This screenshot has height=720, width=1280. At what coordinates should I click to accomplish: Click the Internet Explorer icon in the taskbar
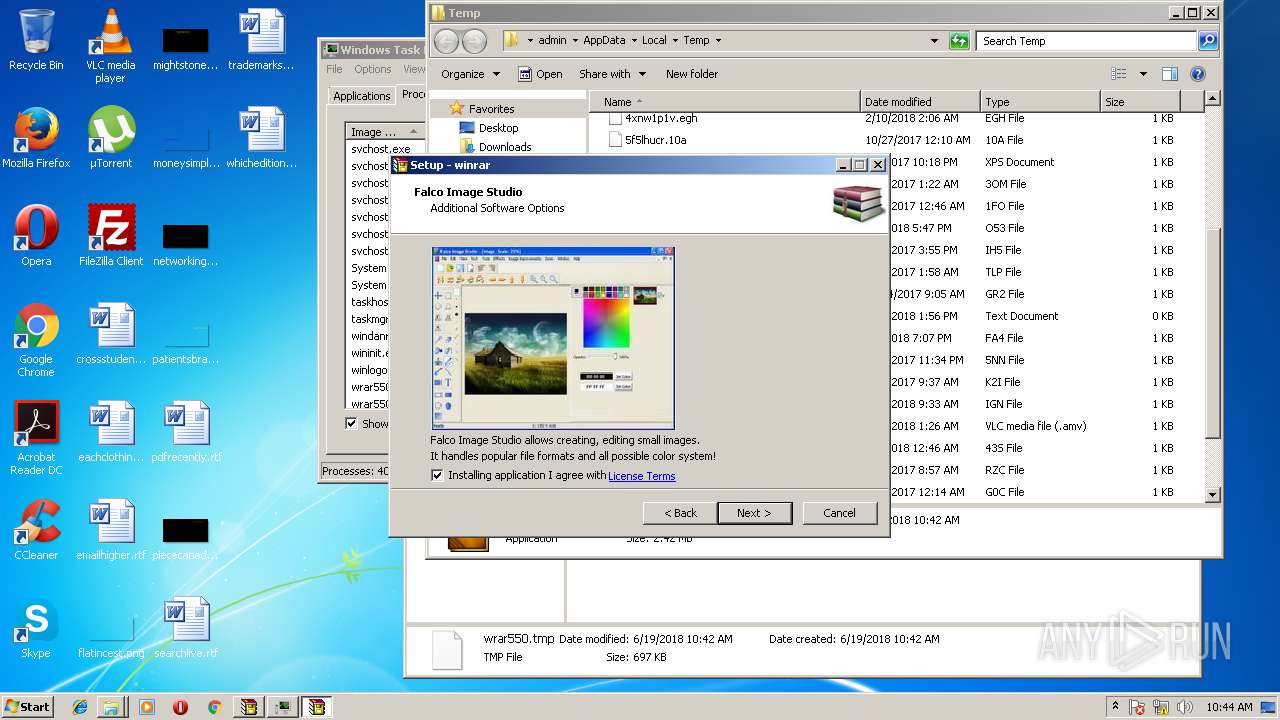coord(80,707)
